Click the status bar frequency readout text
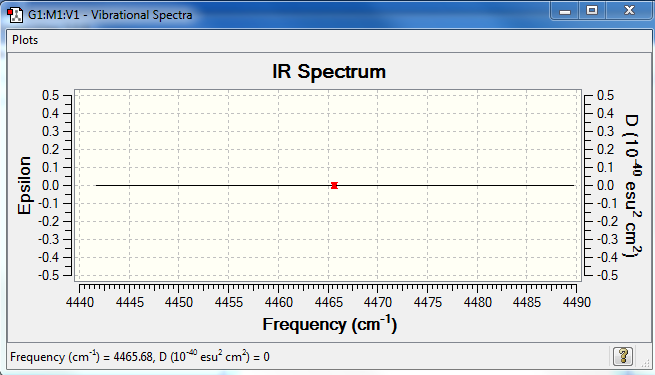 [x=140, y=357]
